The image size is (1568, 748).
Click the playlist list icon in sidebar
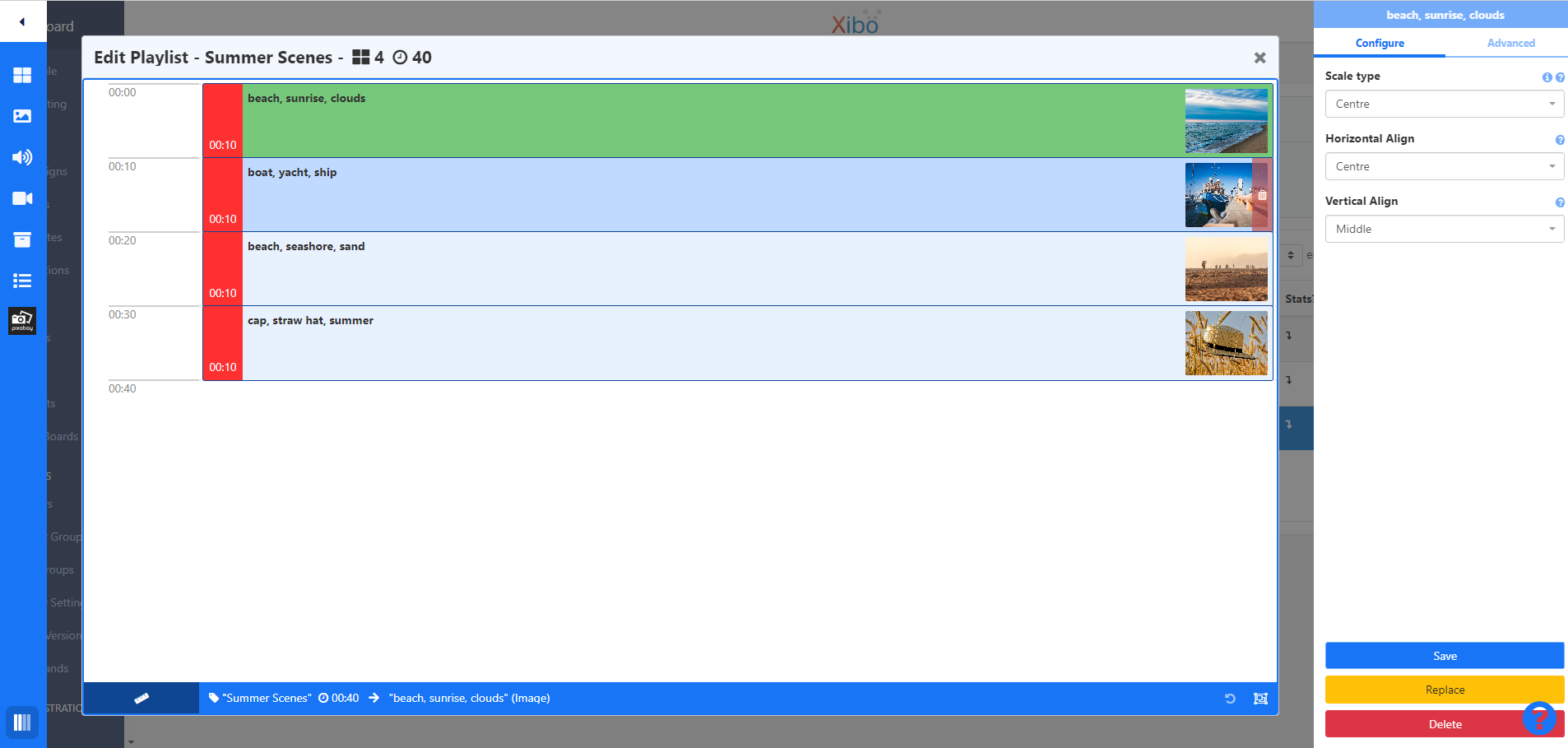pos(22,281)
